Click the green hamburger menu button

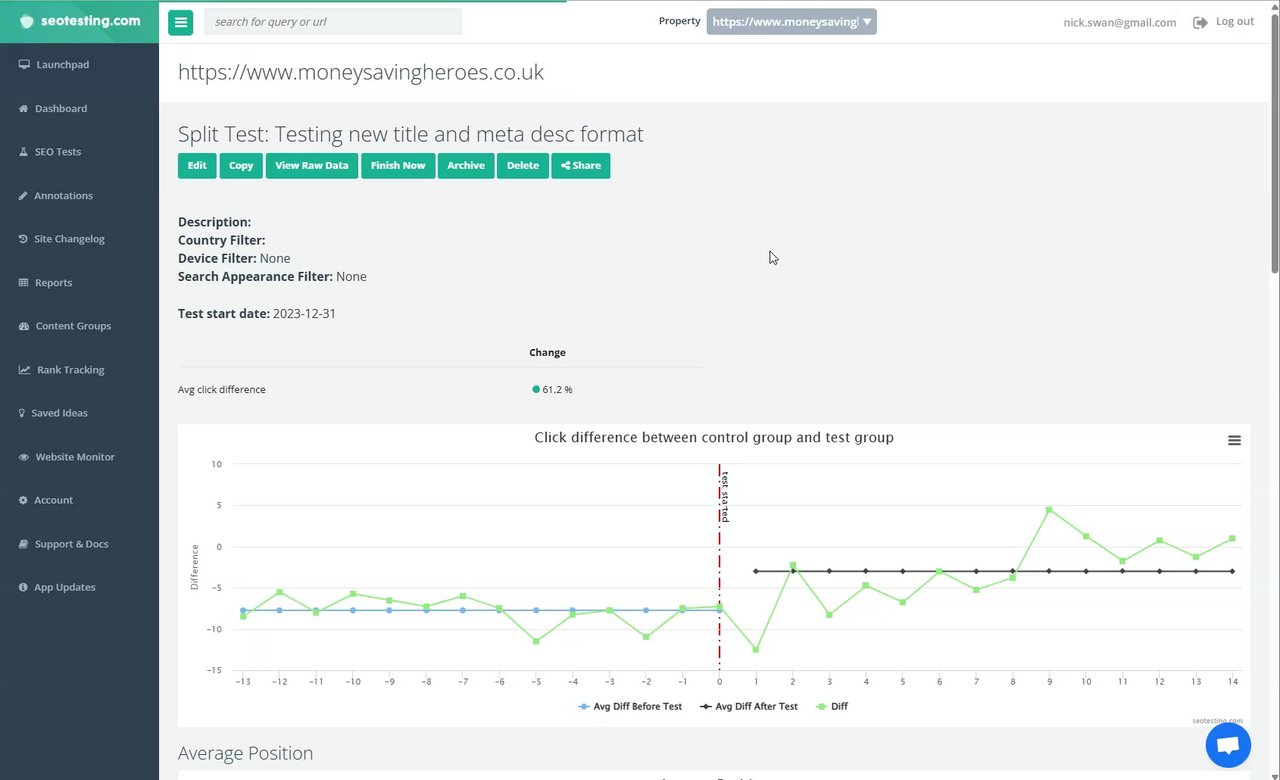coord(180,22)
